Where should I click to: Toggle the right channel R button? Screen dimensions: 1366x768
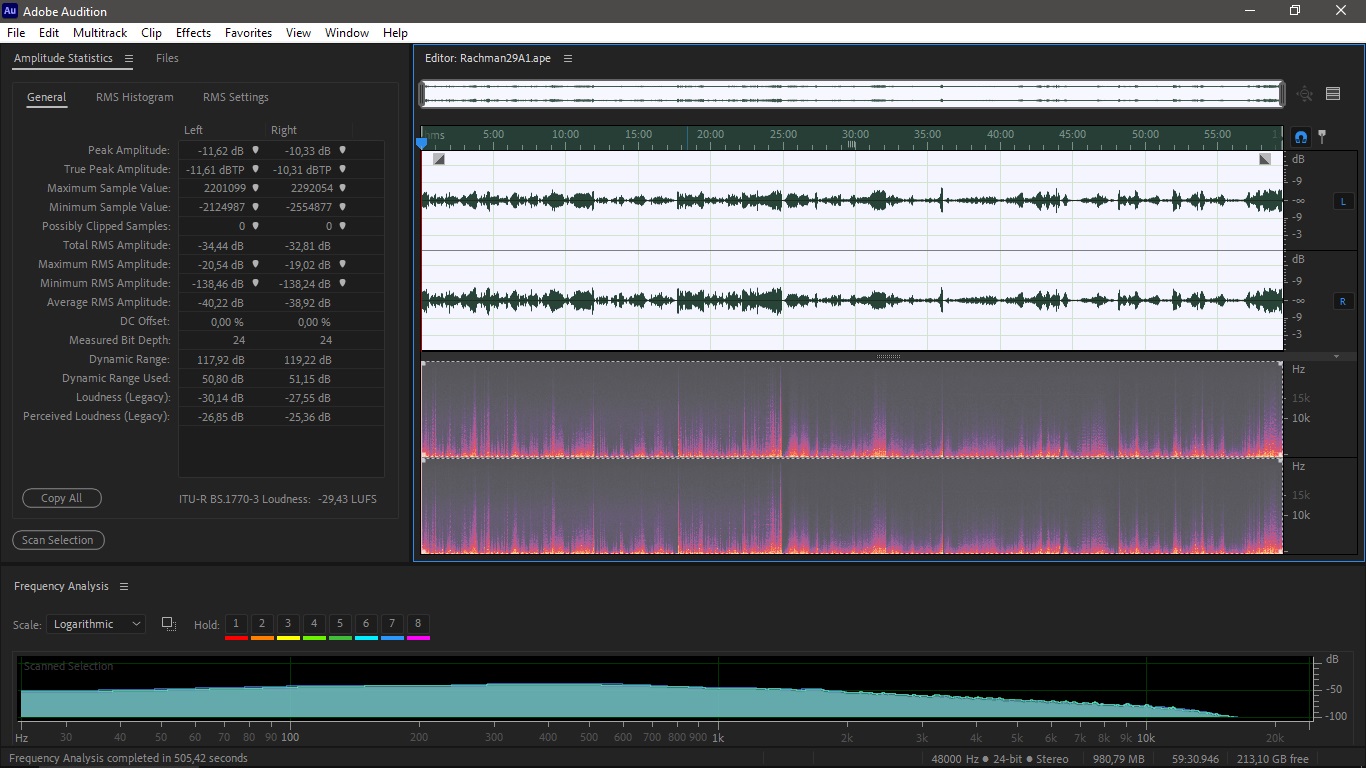coord(1342,301)
